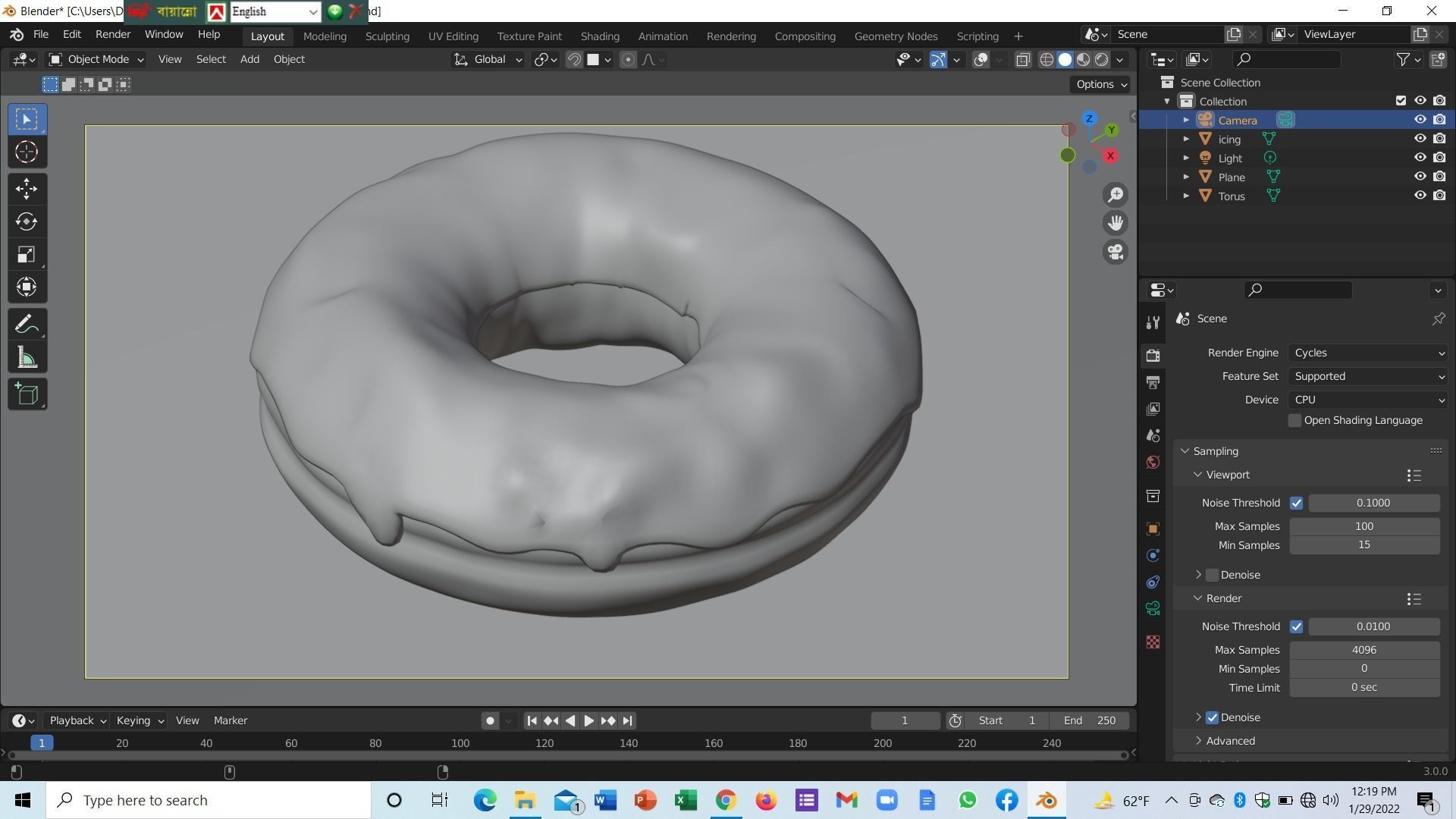1456x819 pixels.
Task: Disable the Plane object in renders
Action: point(1439,177)
